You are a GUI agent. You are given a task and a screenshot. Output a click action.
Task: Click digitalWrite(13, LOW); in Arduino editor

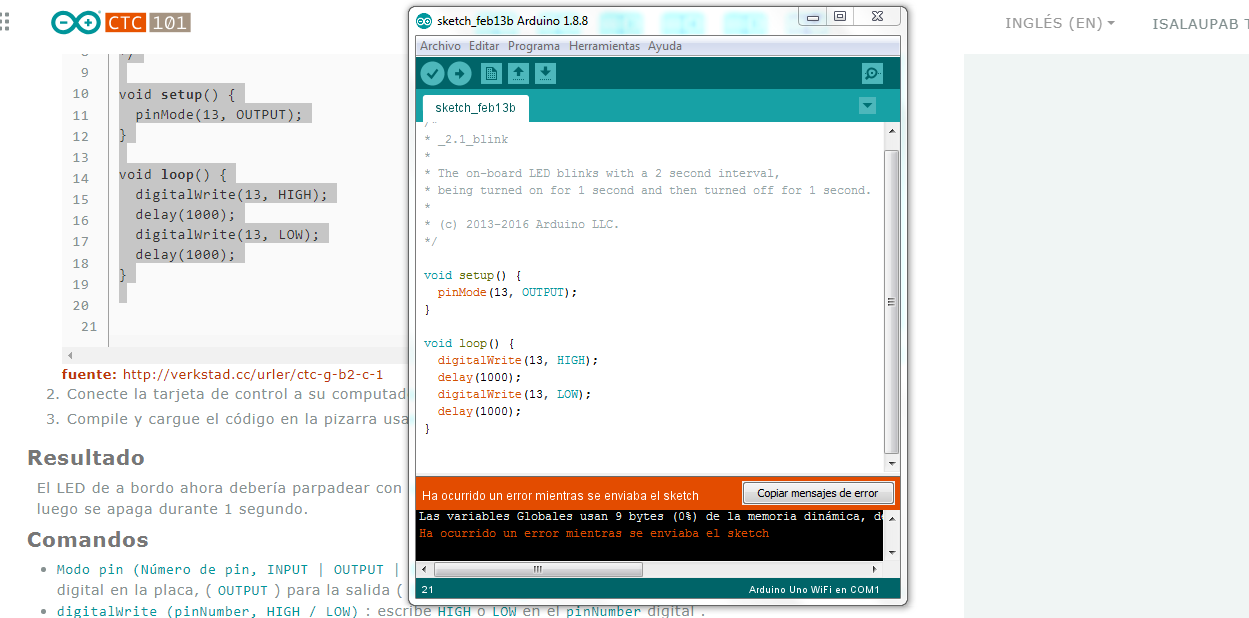tap(514, 394)
